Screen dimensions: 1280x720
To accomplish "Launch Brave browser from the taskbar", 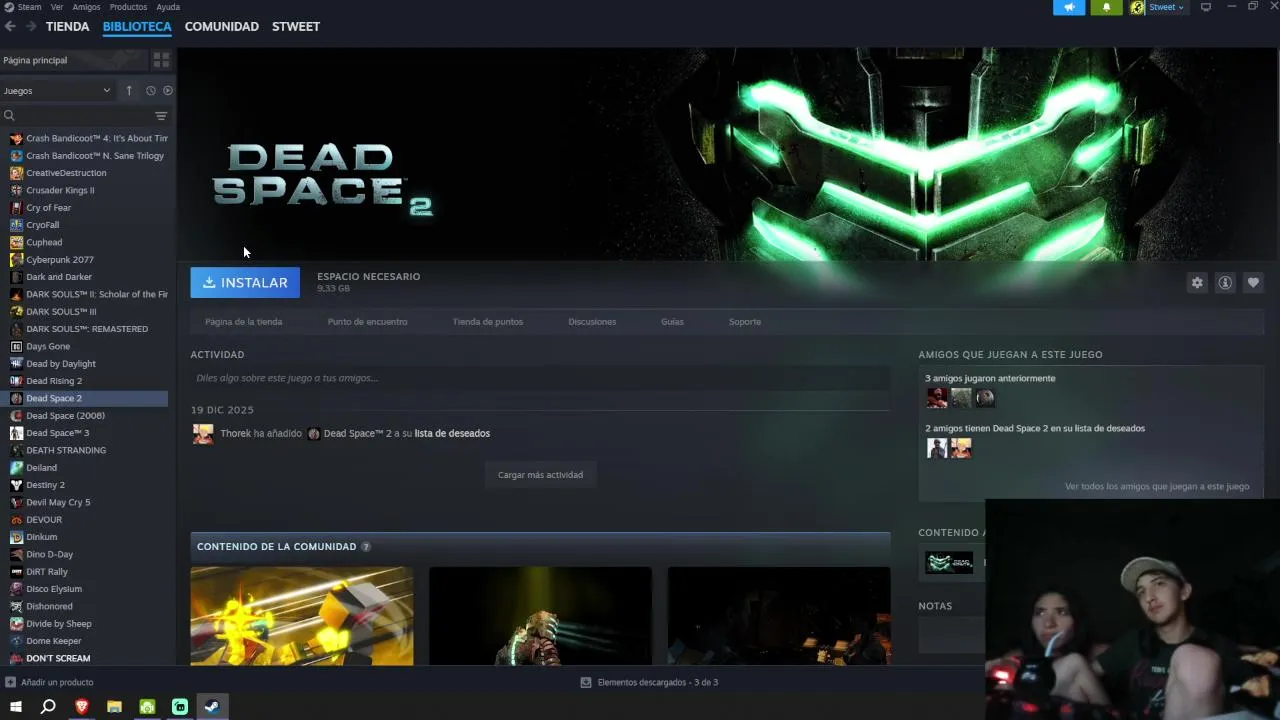I will click(x=82, y=707).
